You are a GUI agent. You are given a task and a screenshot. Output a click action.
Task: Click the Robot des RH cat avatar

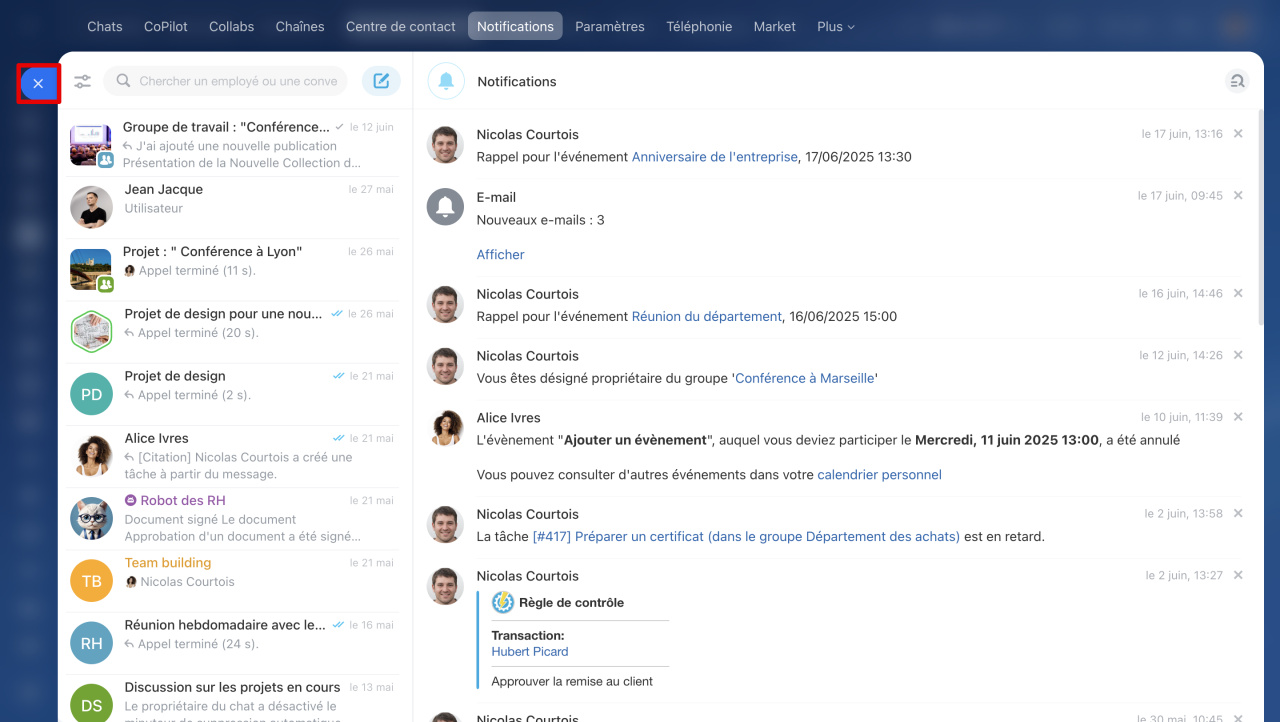91,519
